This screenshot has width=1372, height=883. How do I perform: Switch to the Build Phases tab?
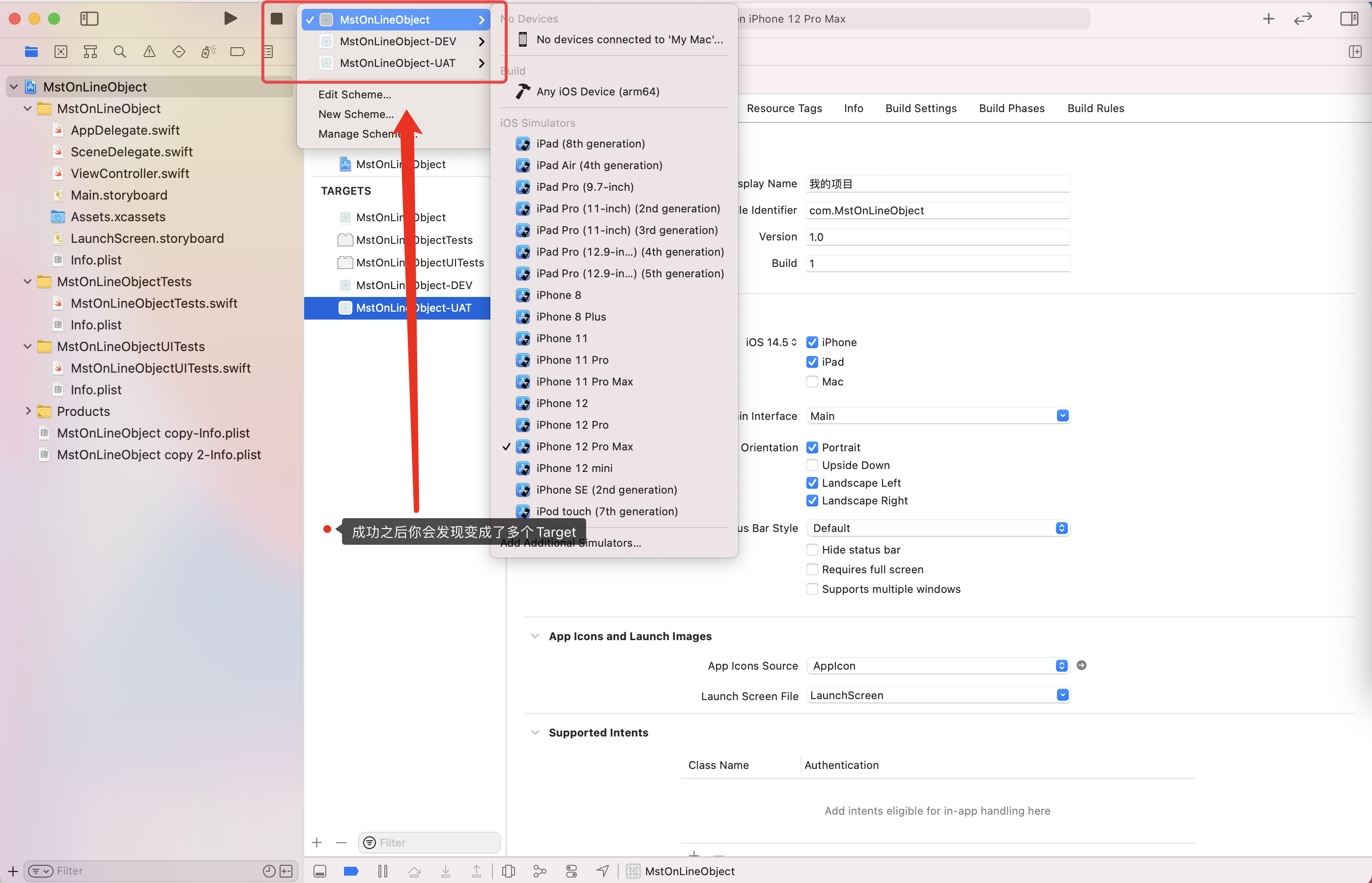[1011, 108]
